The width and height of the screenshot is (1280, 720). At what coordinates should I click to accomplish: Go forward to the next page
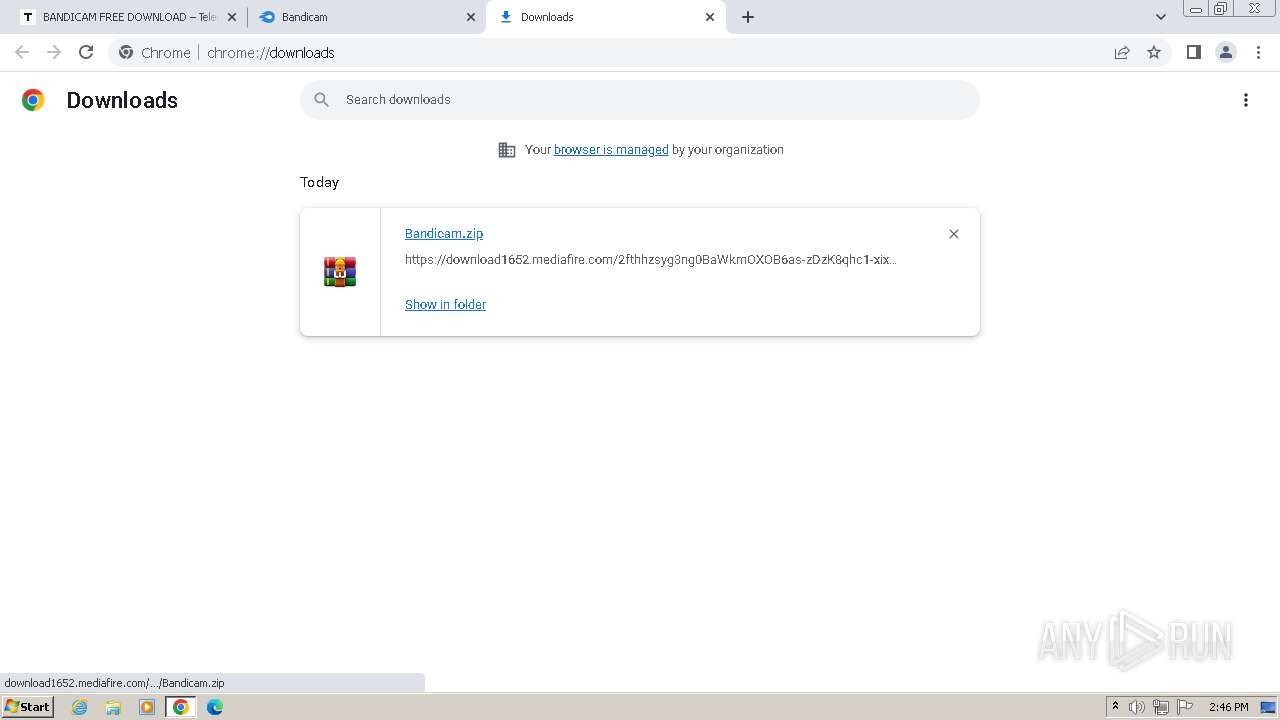click(54, 52)
